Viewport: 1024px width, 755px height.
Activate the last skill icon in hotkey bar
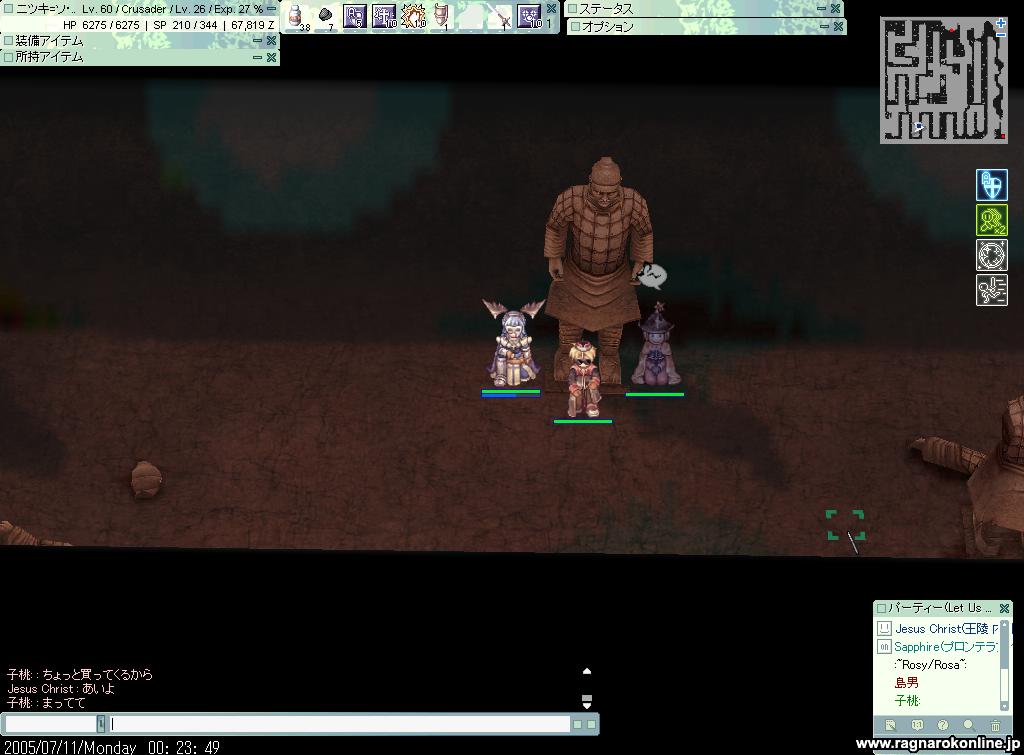point(529,16)
